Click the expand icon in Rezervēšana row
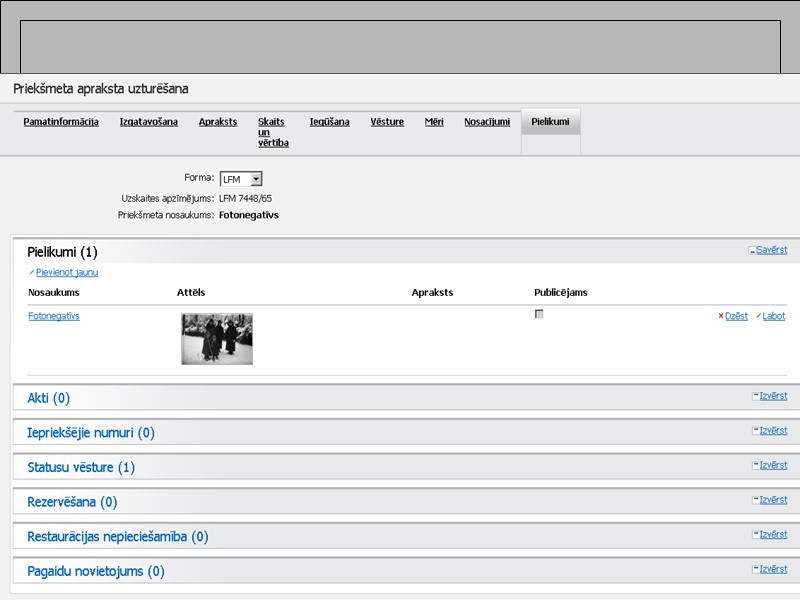 pos(755,500)
